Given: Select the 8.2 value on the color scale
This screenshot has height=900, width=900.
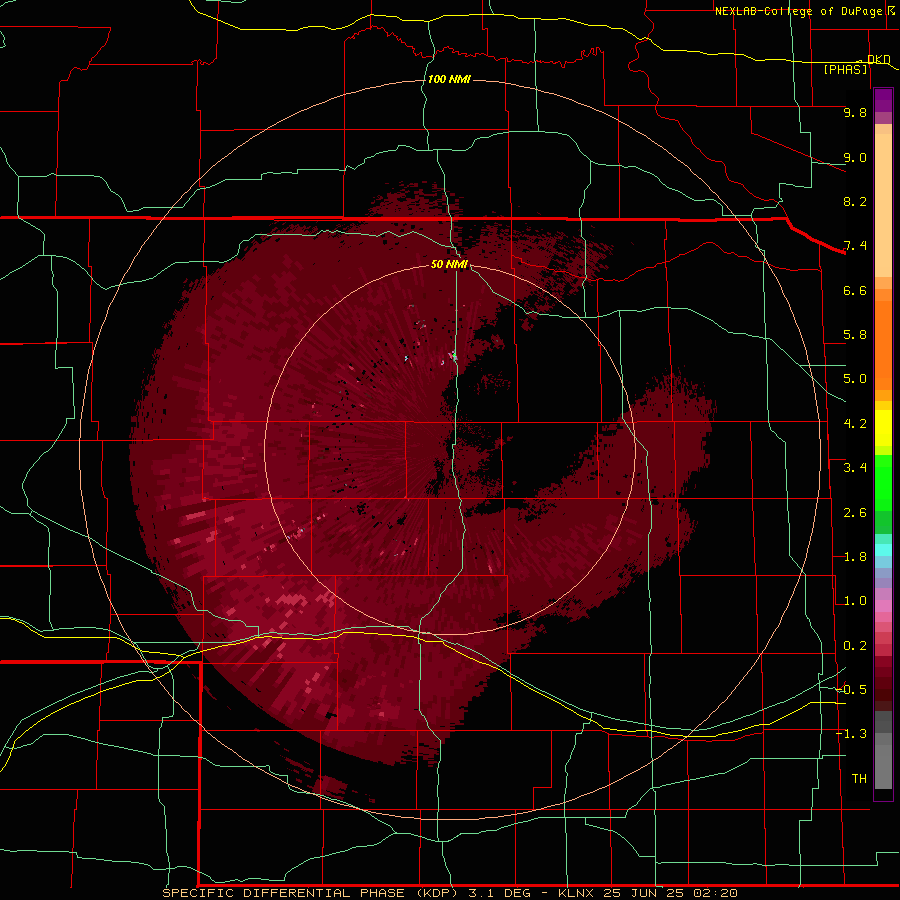Looking at the screenshot, I should pos(855,201).
